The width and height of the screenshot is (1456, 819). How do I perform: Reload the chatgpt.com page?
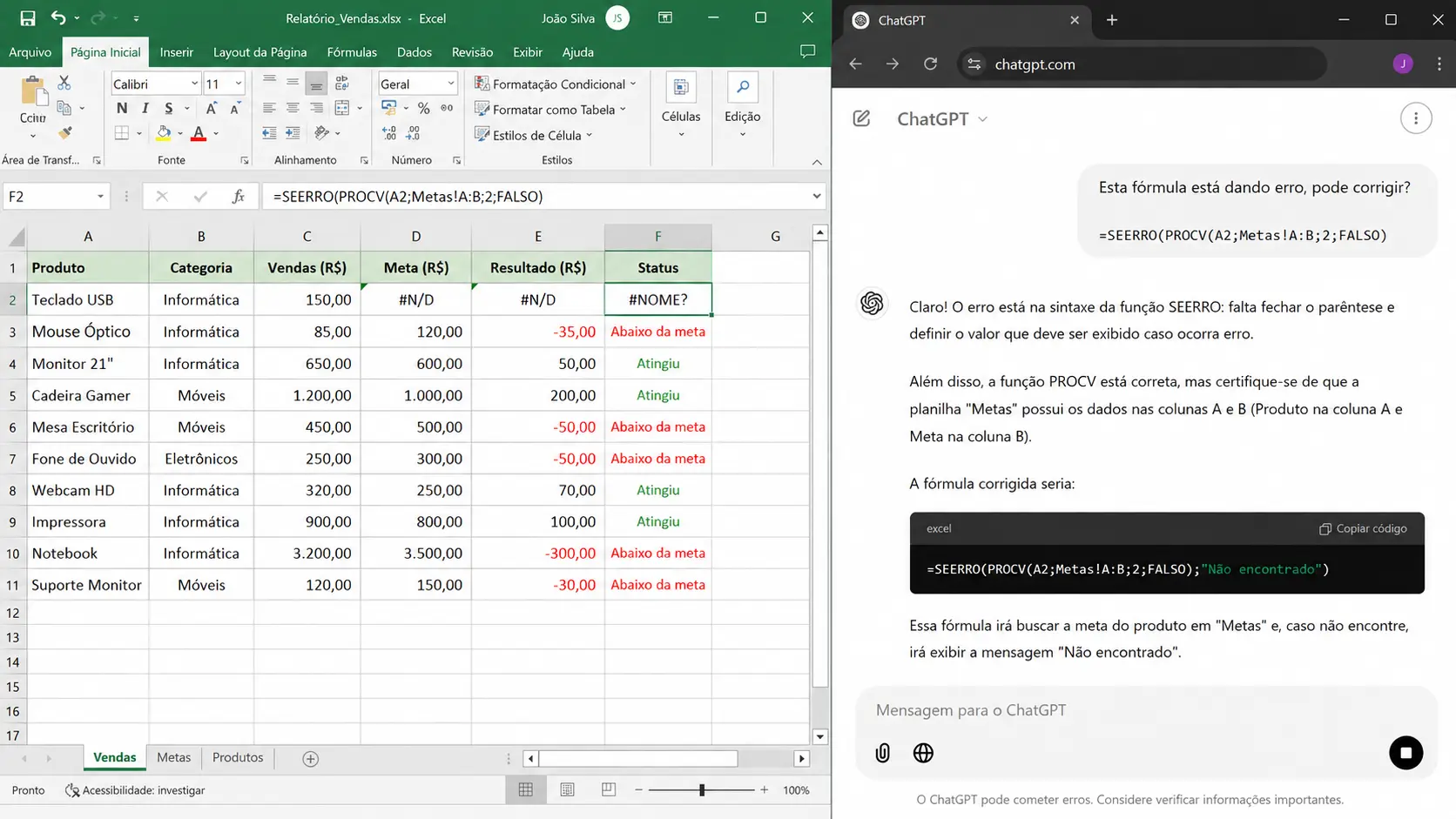[x=930, y=64]
